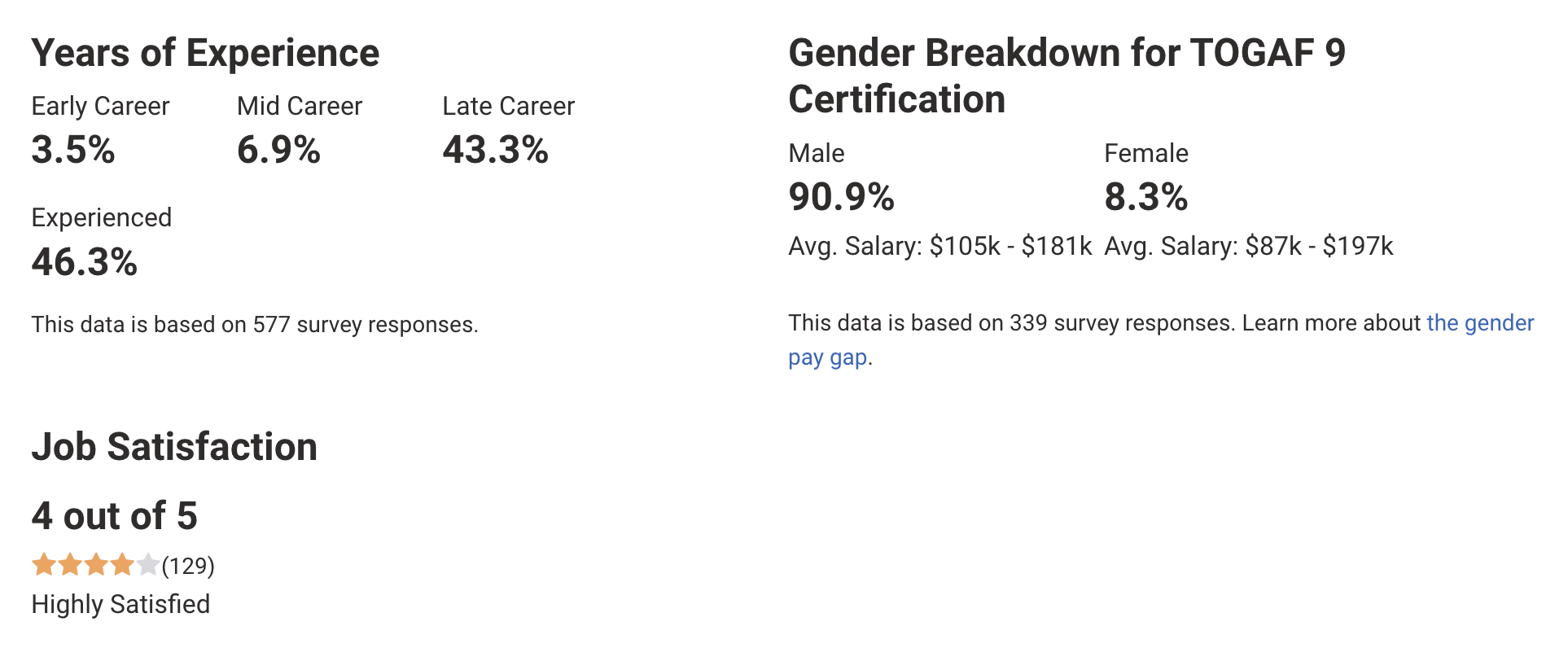Click the Gender Breakdown for TOGAF 9 heading
Image resolution: width=1568 pixels, height=648 pixels.
pos(1067,76)
